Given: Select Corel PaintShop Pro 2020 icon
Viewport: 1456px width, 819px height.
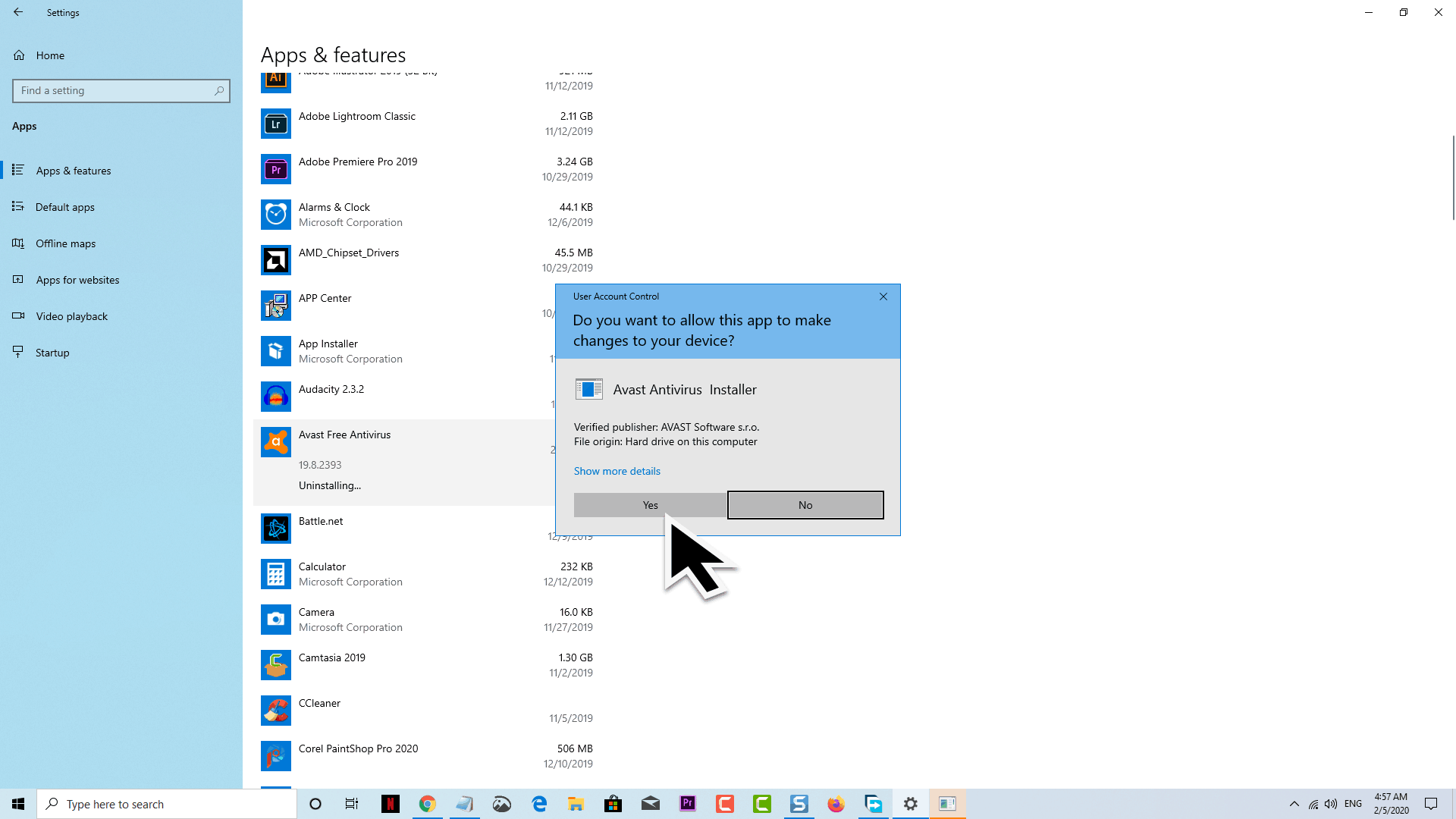Looking at the screenshot, I should click(276, 756).
